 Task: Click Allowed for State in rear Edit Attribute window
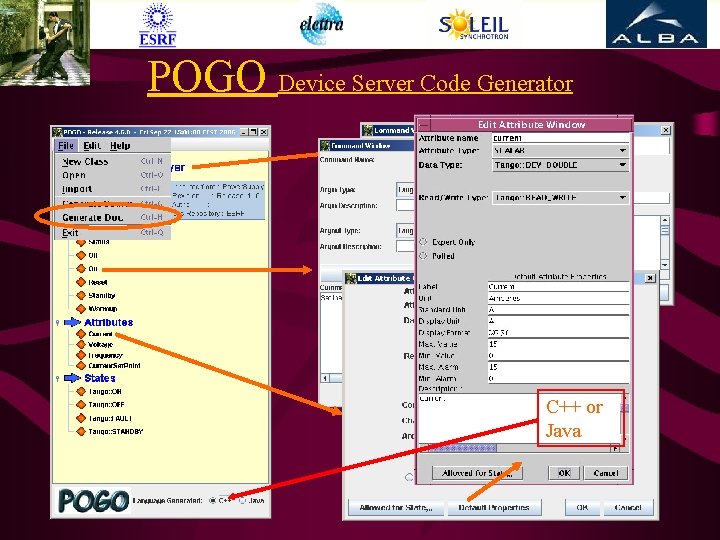coord(396,507)
